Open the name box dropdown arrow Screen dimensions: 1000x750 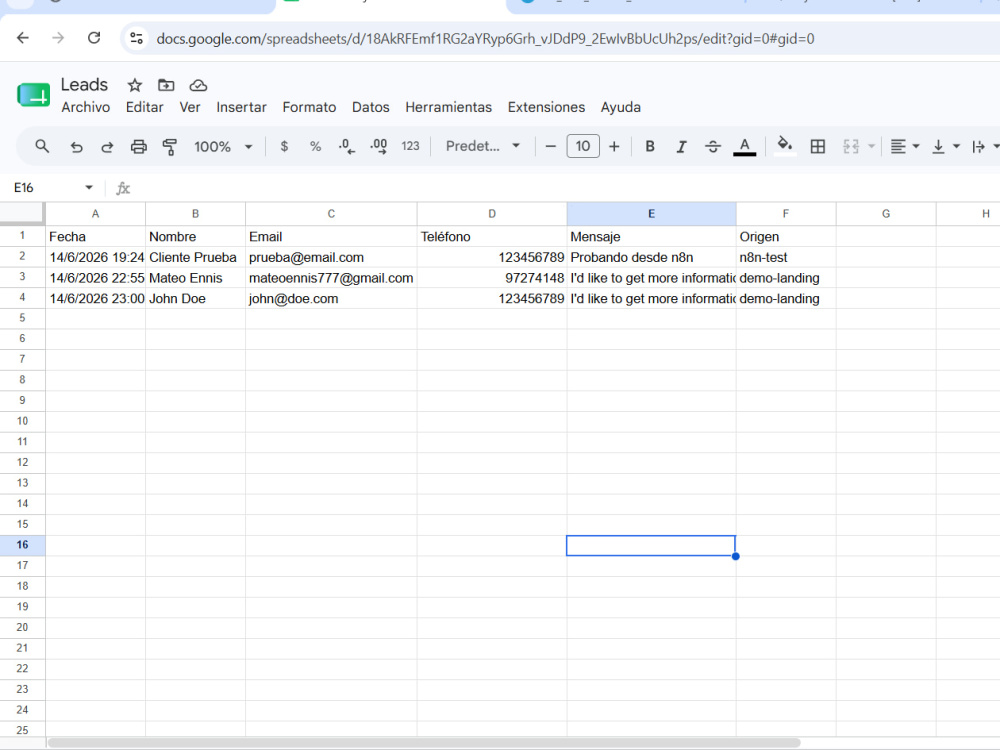point(89,188)
